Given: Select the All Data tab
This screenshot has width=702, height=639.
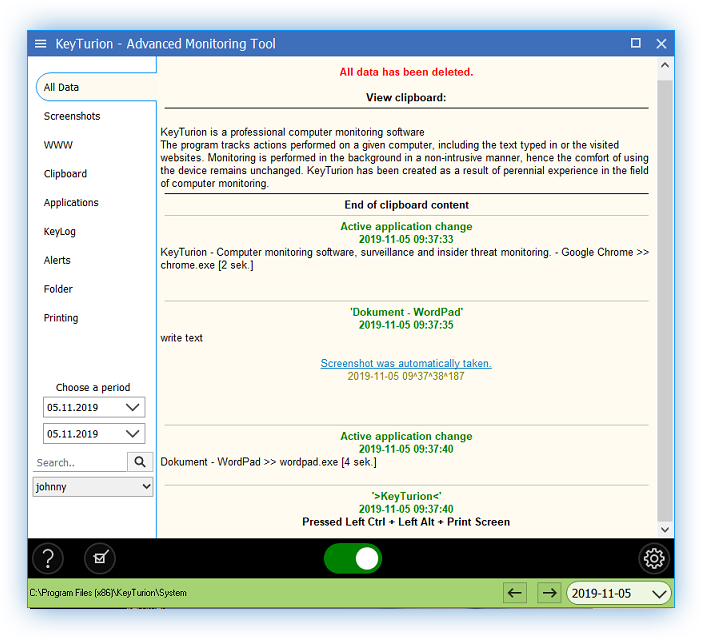Looking at the screenshot, I should 96,87.
